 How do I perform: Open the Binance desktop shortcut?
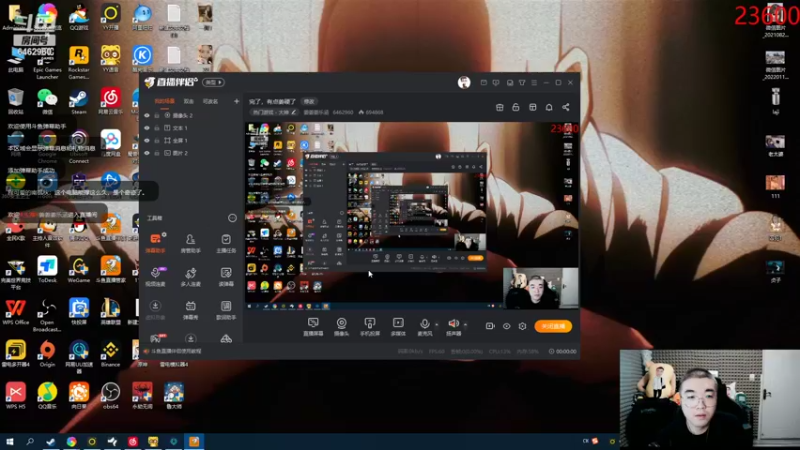tap(110, 354)
